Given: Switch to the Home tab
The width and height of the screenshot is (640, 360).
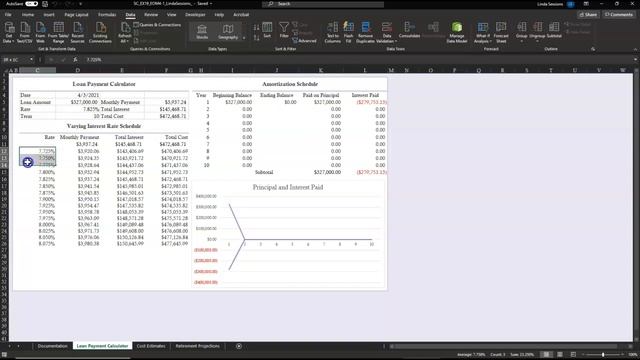Looking at the screenshot, I should coord(28,15).
